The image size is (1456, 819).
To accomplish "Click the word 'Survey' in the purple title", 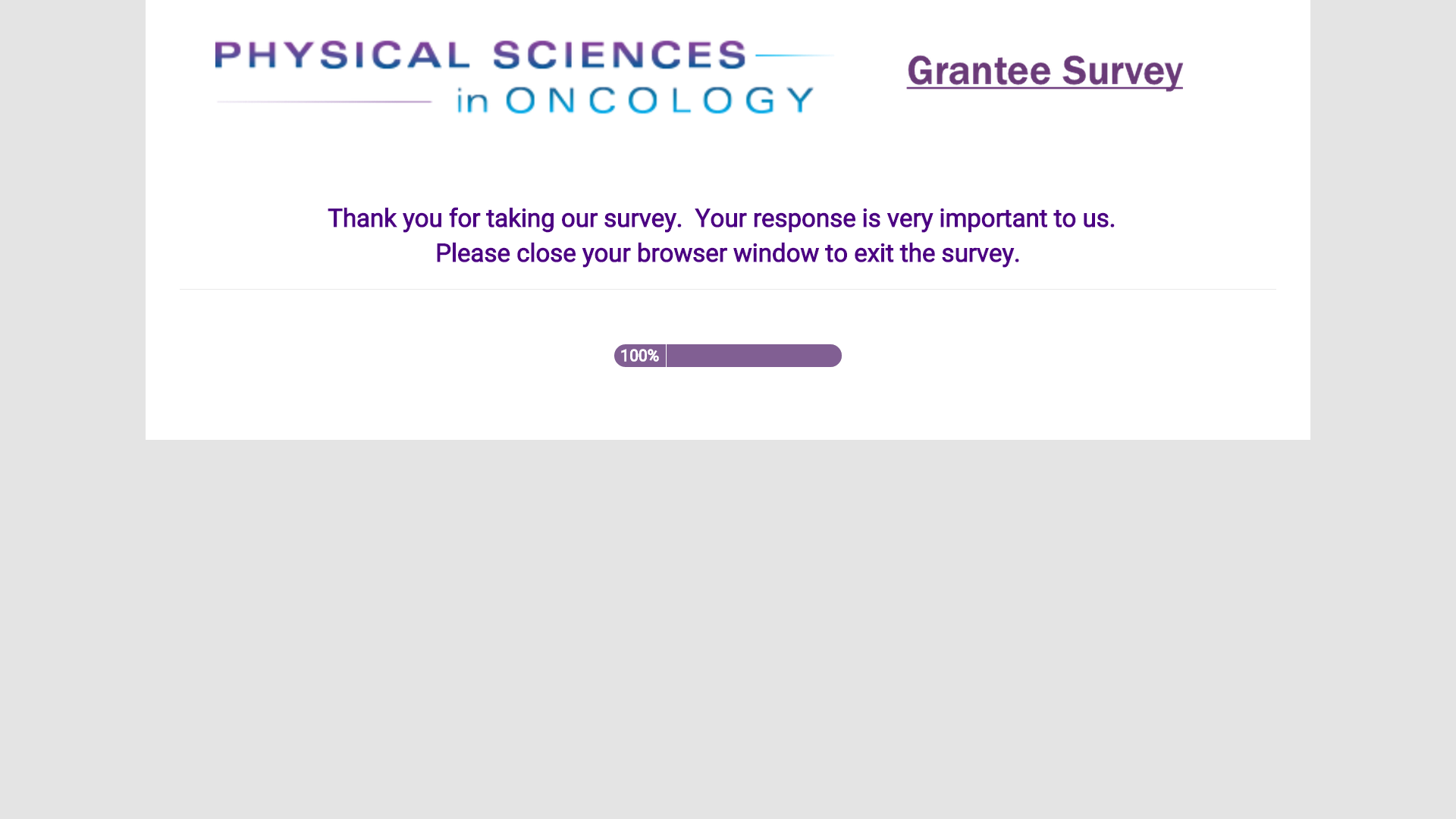I will coord(1122,71).
